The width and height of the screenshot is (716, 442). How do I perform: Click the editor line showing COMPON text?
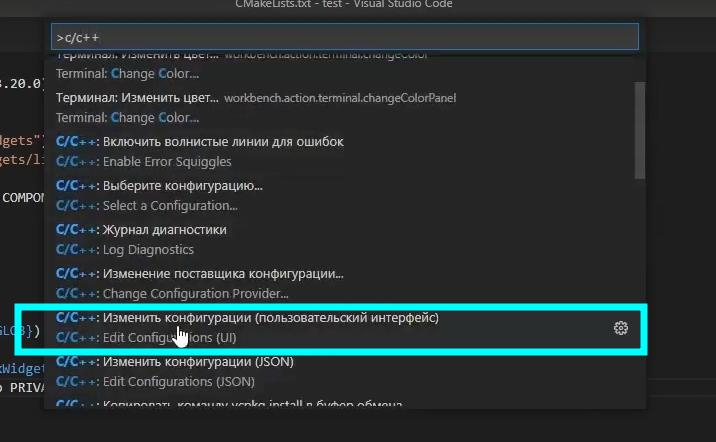tap(22, 197)
